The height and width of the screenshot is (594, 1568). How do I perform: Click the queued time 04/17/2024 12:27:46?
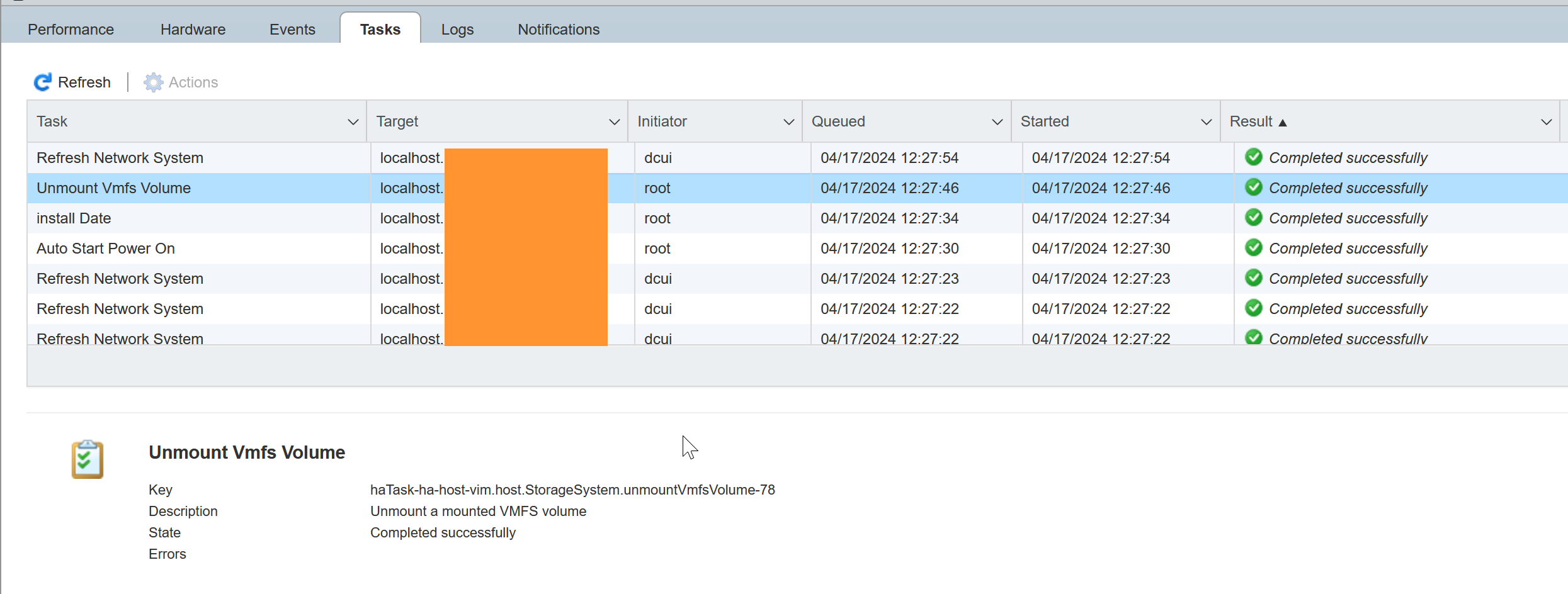pyautogui.click(x=889, y=188)
